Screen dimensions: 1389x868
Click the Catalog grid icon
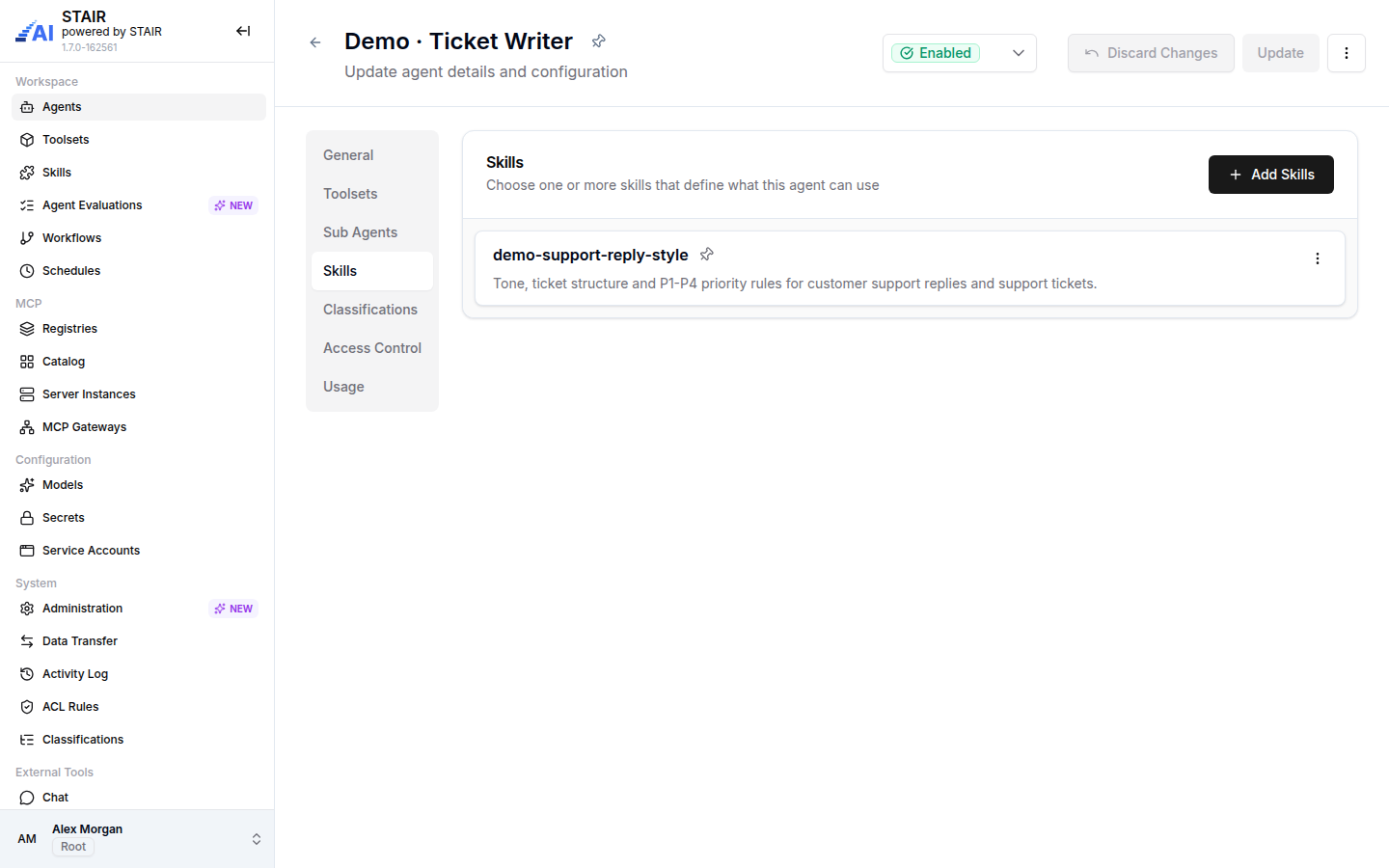tap(27, 362)
